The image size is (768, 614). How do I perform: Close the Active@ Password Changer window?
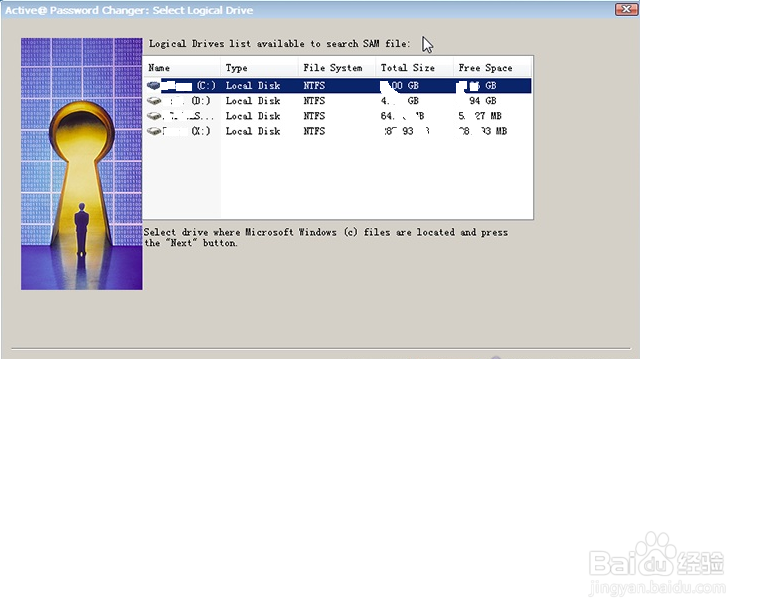pyautogui.click(x=626, y=9)
